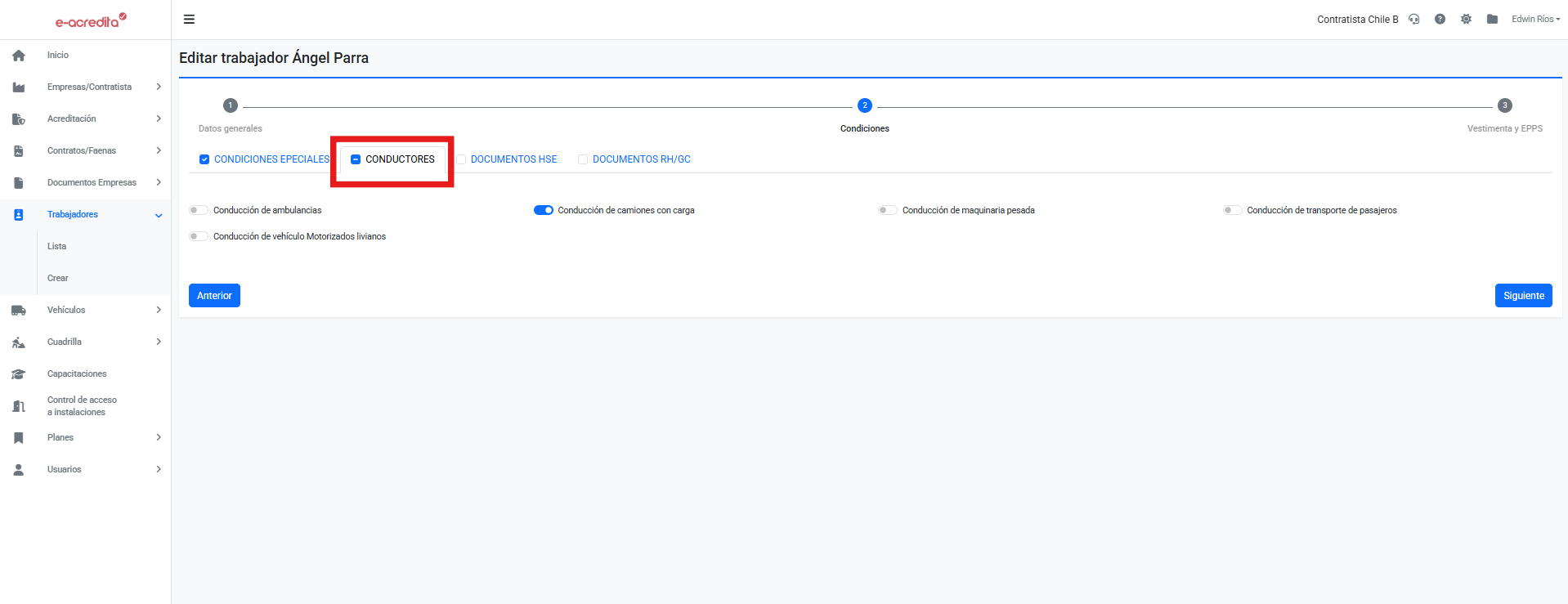Expand Contratos/Faenas chevron
1568x604 pixels.
[x=159, y=150]
